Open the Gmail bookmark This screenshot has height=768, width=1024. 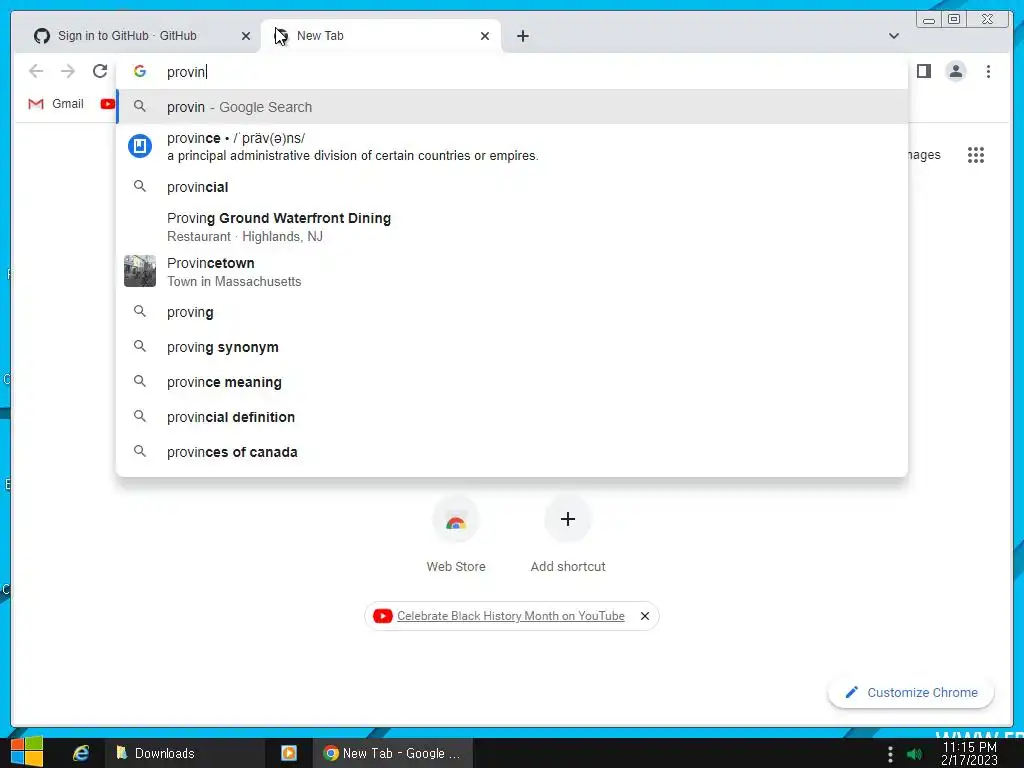tap(56, 104)
